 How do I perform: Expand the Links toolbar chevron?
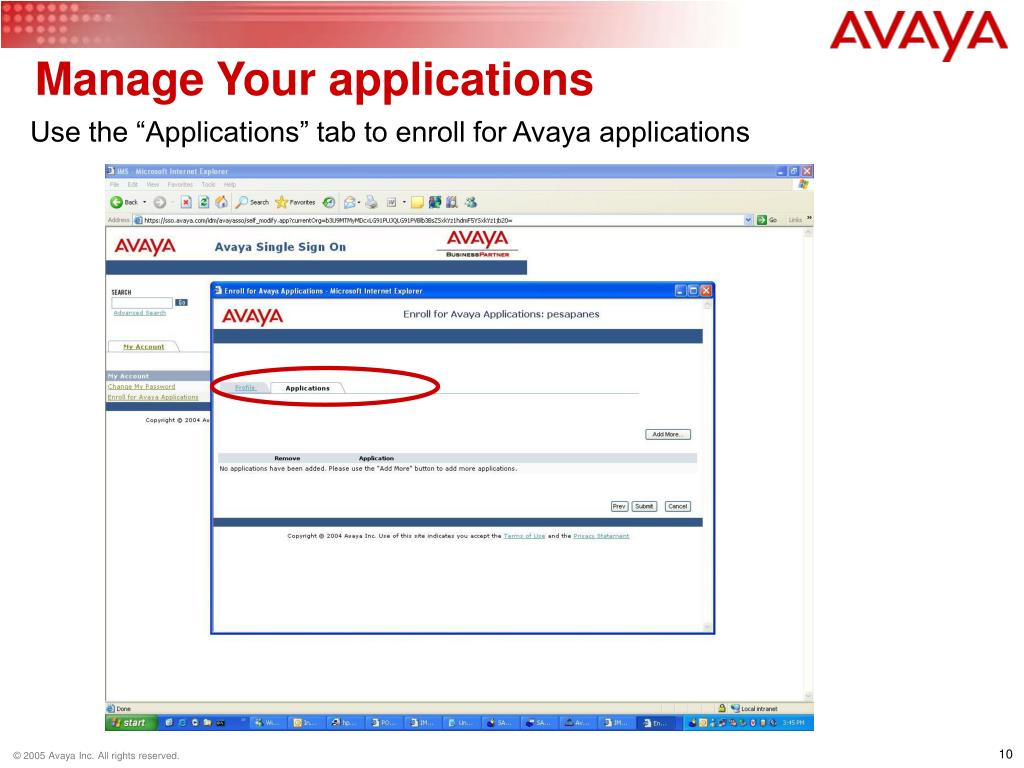coord(809,218)
